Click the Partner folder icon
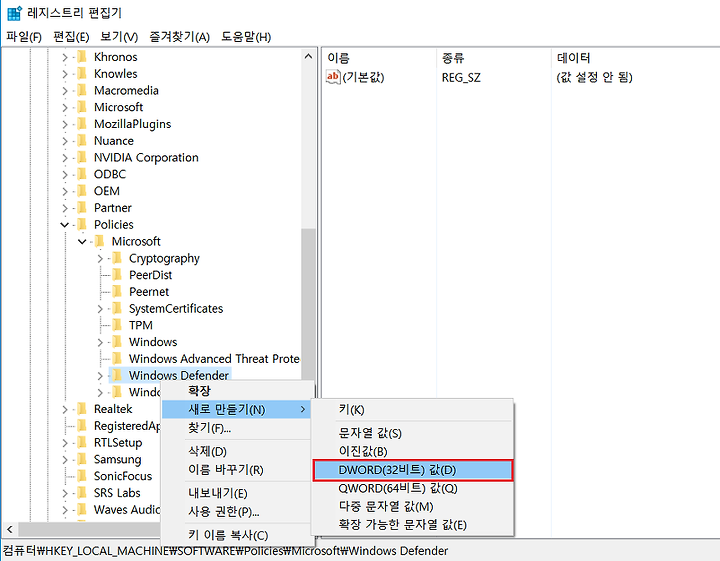The width and height of the screenshot is (720, 561). point(82,208)
